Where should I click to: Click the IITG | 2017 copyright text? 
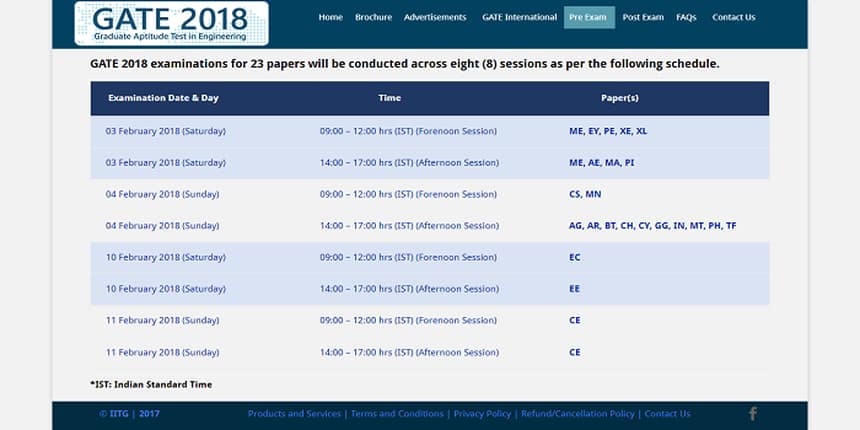[x=129, y=414]
